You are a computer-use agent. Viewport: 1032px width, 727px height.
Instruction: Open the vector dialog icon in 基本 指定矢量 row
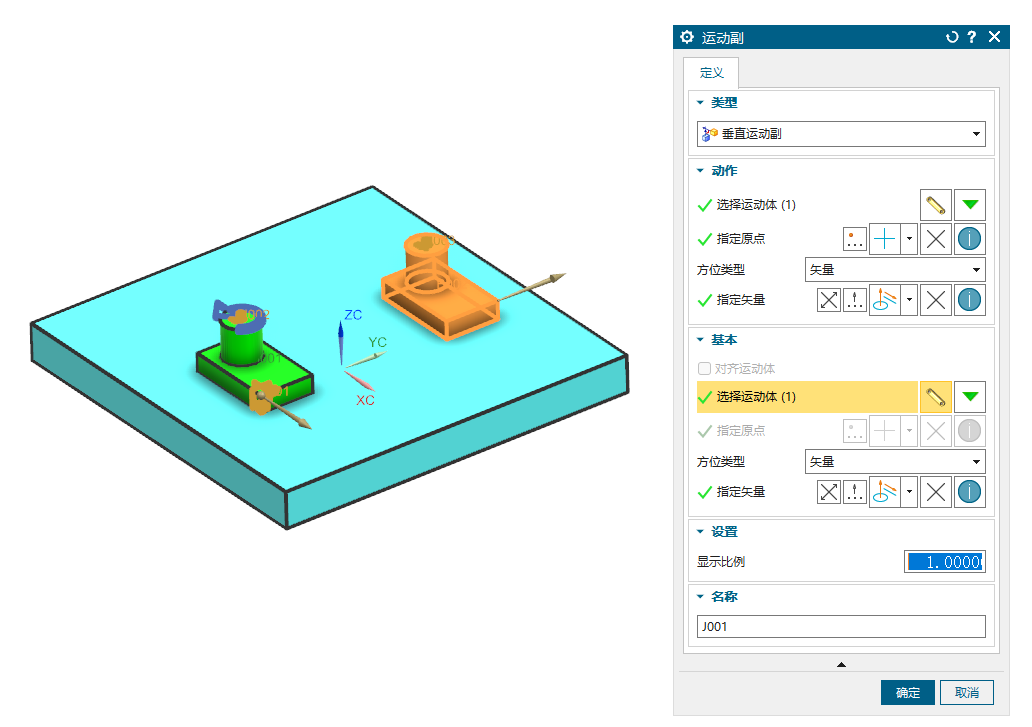855,491
